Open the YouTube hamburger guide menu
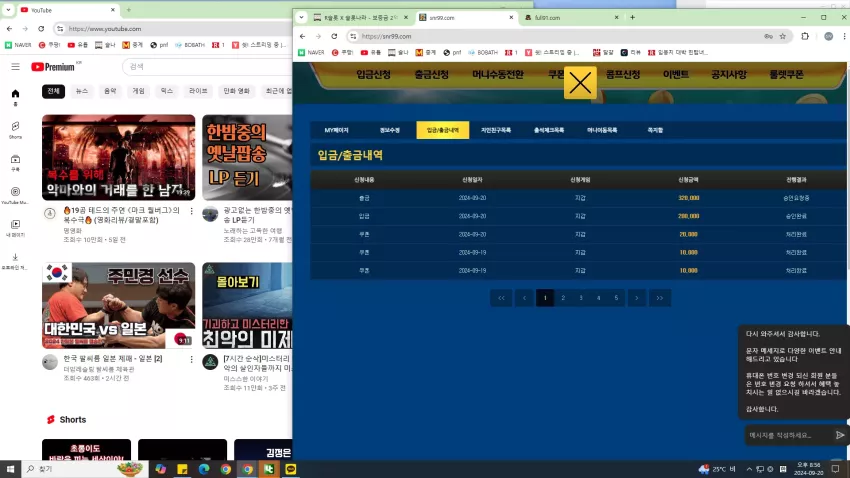Screen dimensions: 850x478 [x=15, y=67]
